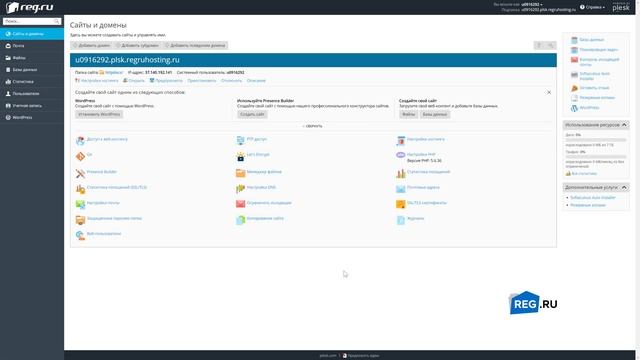This screenshot has width=640, height=360.
Task: Open the Предпросмотр link under domain info
Action: click(169, 80)
